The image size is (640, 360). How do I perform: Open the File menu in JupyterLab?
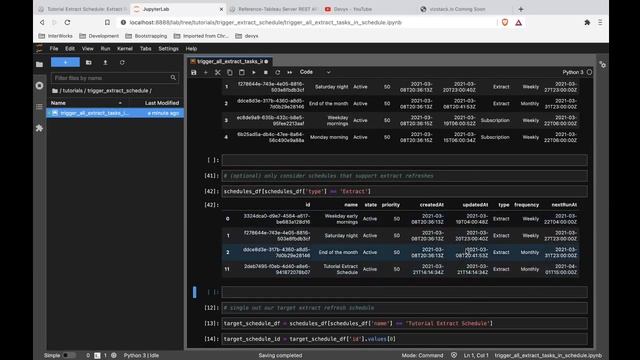point(54,49)
